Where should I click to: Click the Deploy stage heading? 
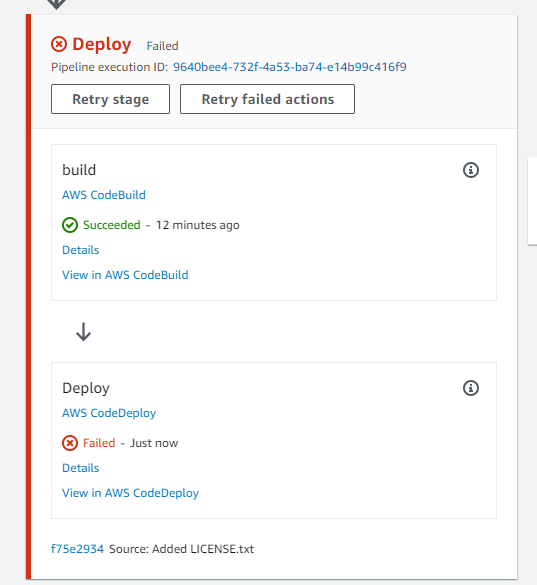102,44
